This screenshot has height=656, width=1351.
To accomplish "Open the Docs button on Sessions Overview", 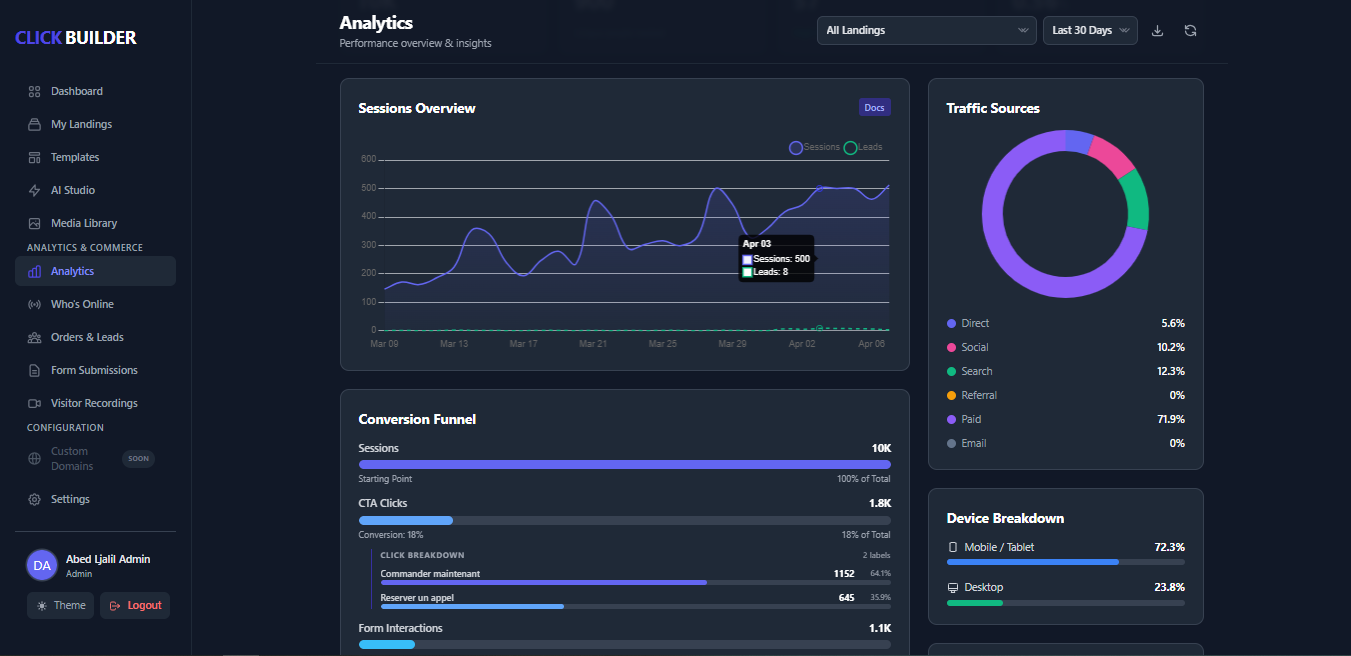I will point(874,107).
